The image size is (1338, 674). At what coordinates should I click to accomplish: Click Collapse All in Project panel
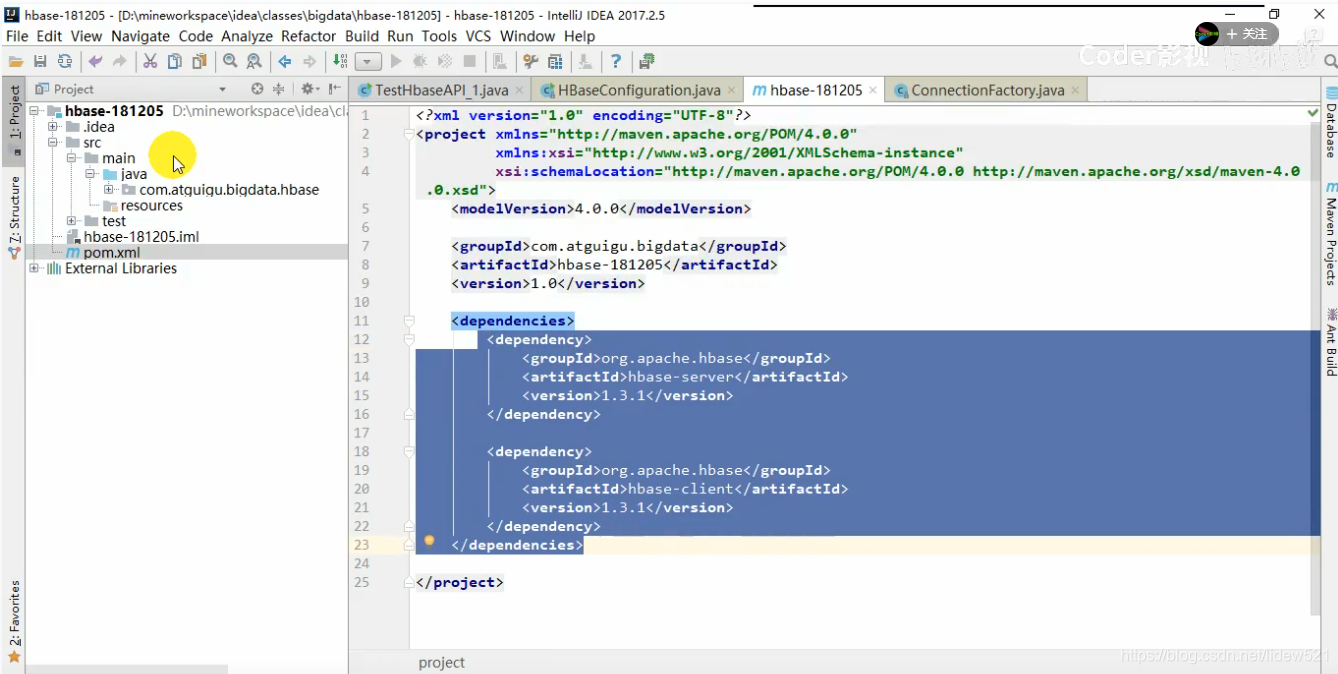click(279, 89)
